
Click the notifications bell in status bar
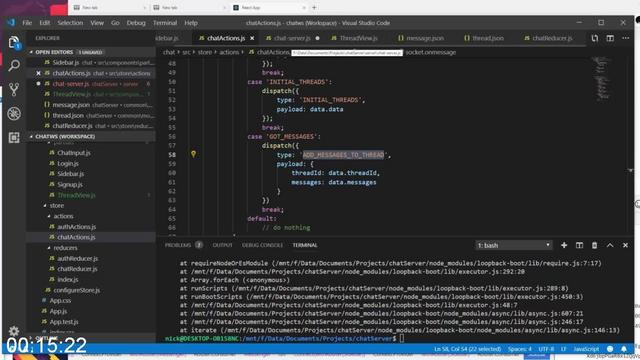point(624,349)
